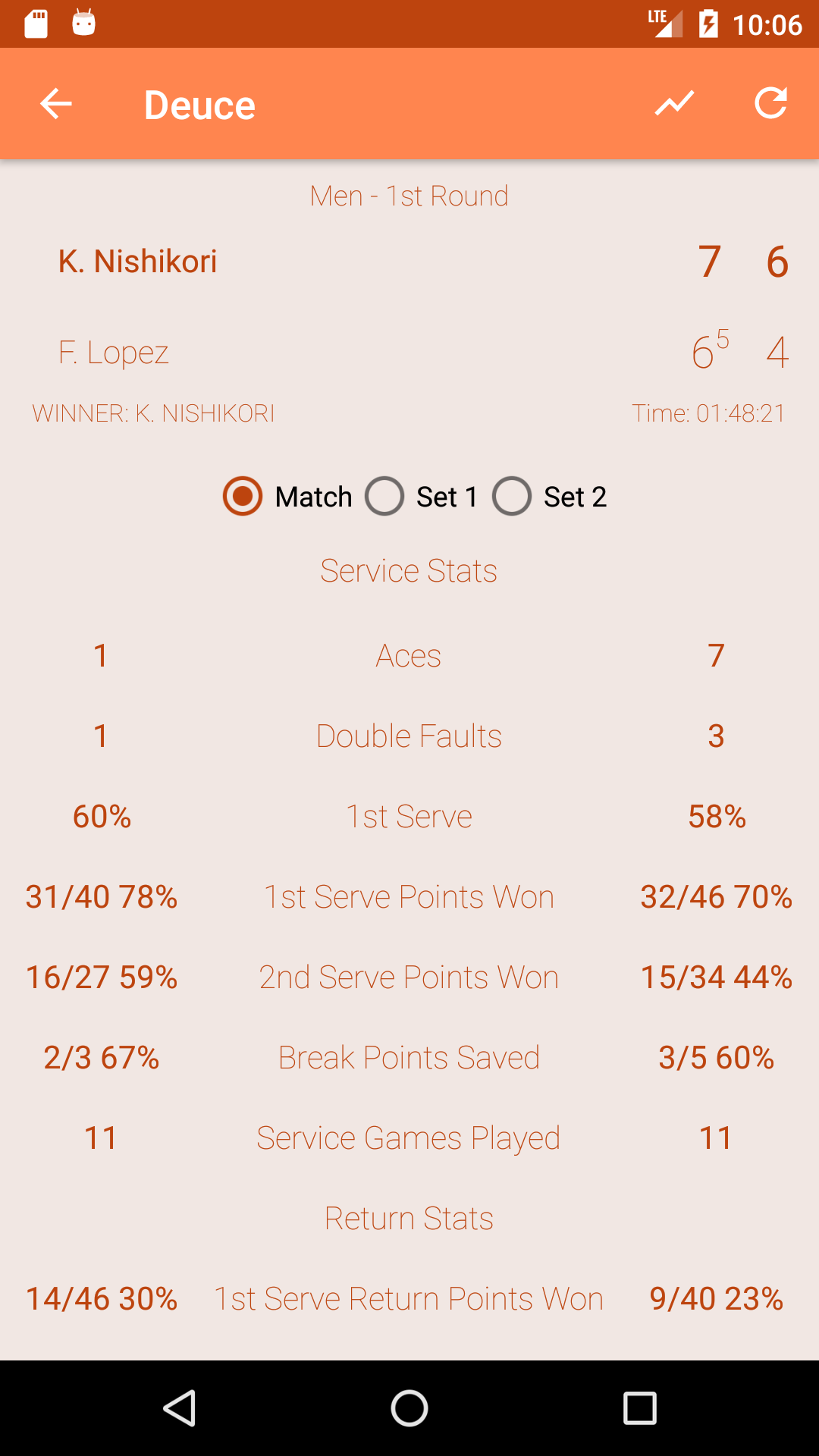Screen dimensions: 819x1456
Task: Tap the Return Stats section header
Action: click(409, 1219)
